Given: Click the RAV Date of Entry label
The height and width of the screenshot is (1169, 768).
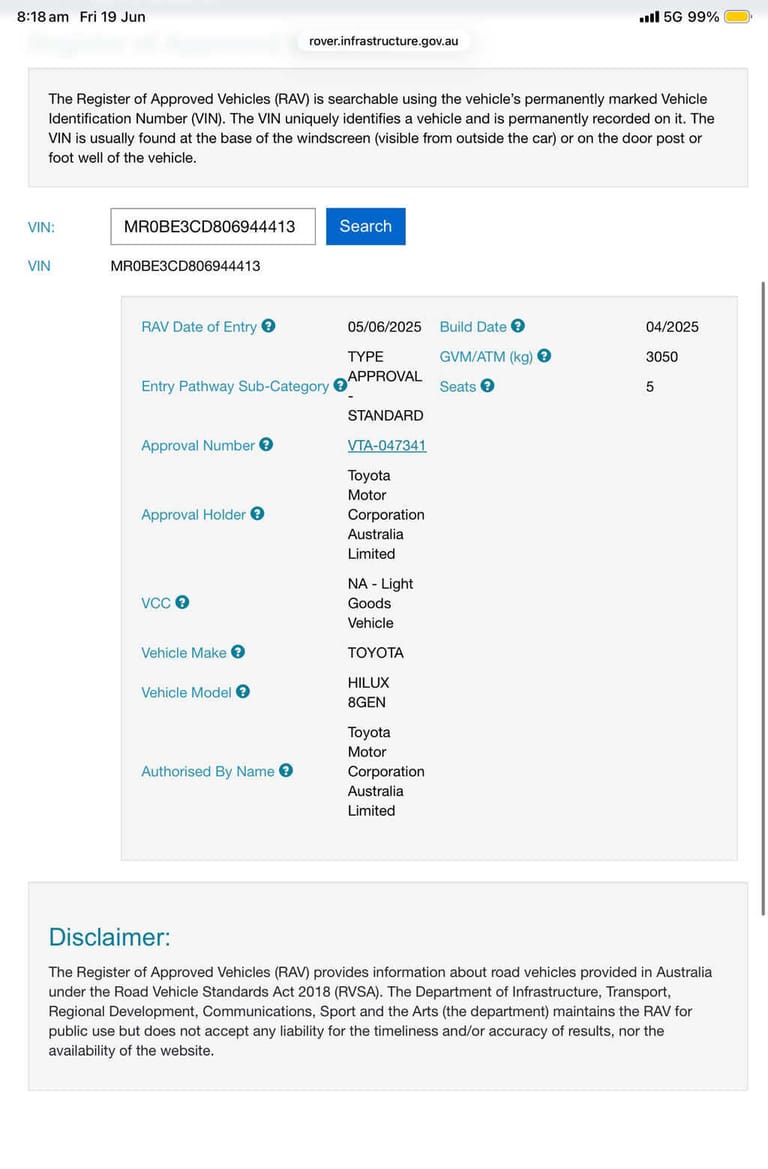Looking at the screenshot, I should [x=199, y=327].
